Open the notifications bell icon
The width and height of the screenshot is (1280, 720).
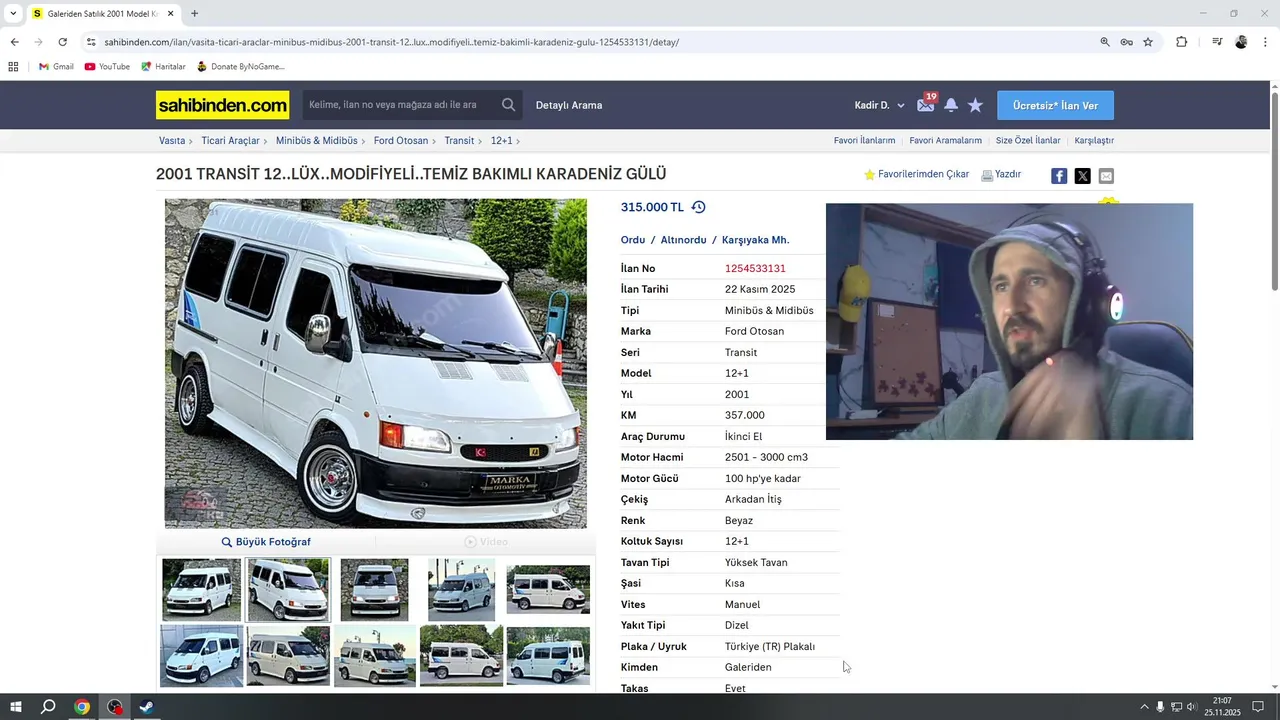click(x=951, y=105)
